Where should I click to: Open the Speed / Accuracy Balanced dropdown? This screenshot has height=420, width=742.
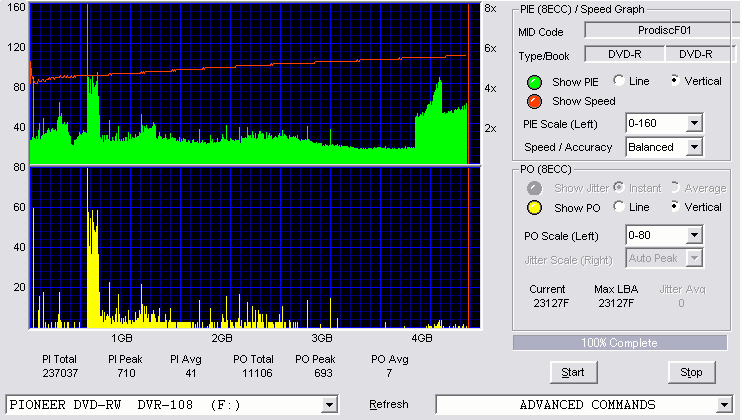pos(694,147)
